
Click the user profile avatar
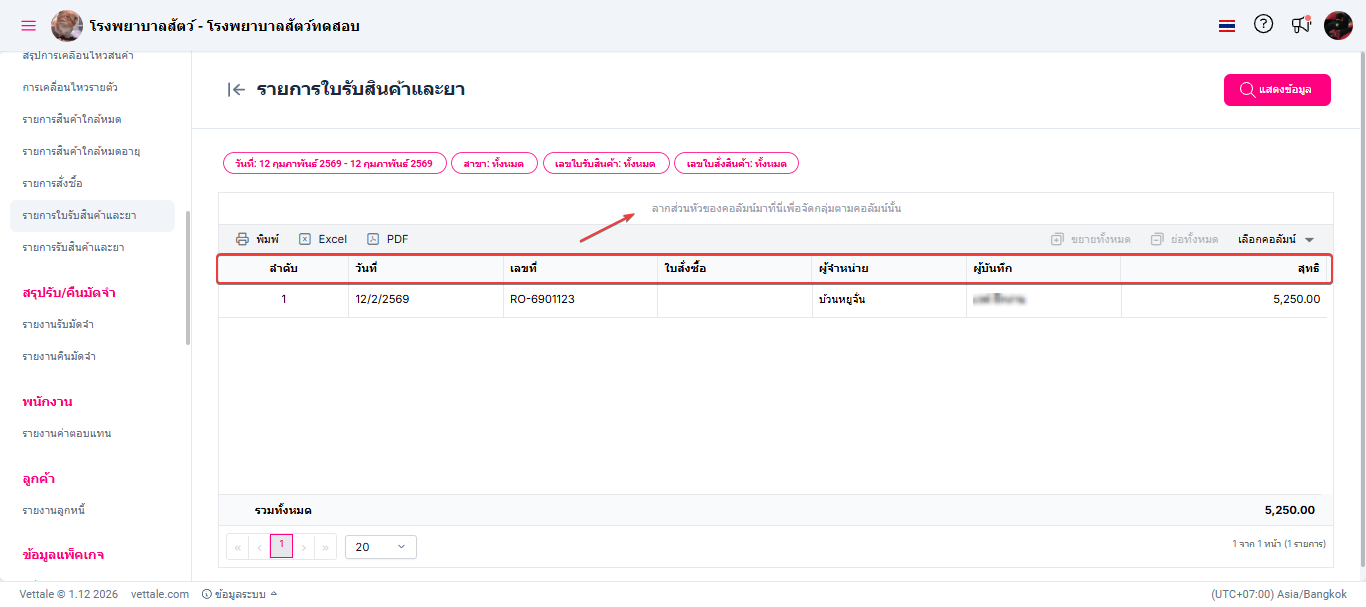coord(1338,25)
